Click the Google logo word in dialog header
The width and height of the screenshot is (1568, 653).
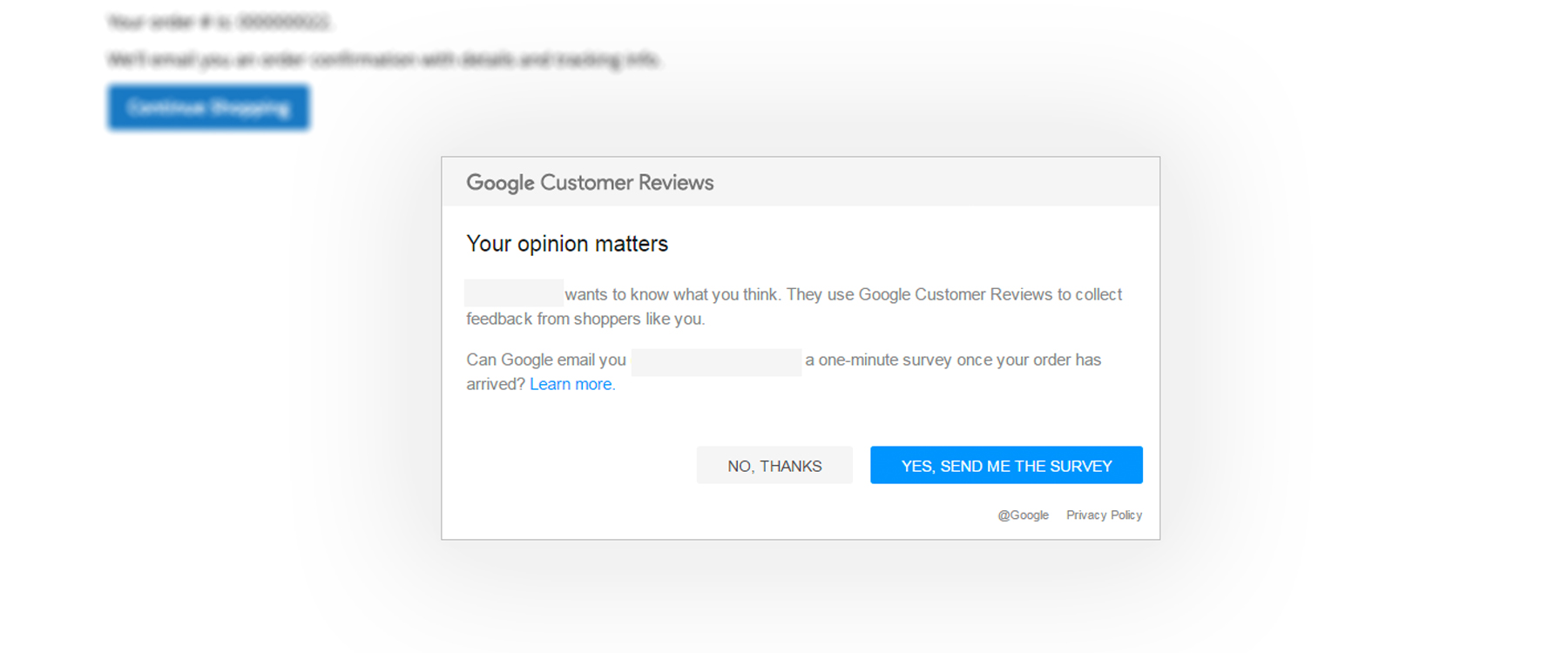click(x=500, y=183)
